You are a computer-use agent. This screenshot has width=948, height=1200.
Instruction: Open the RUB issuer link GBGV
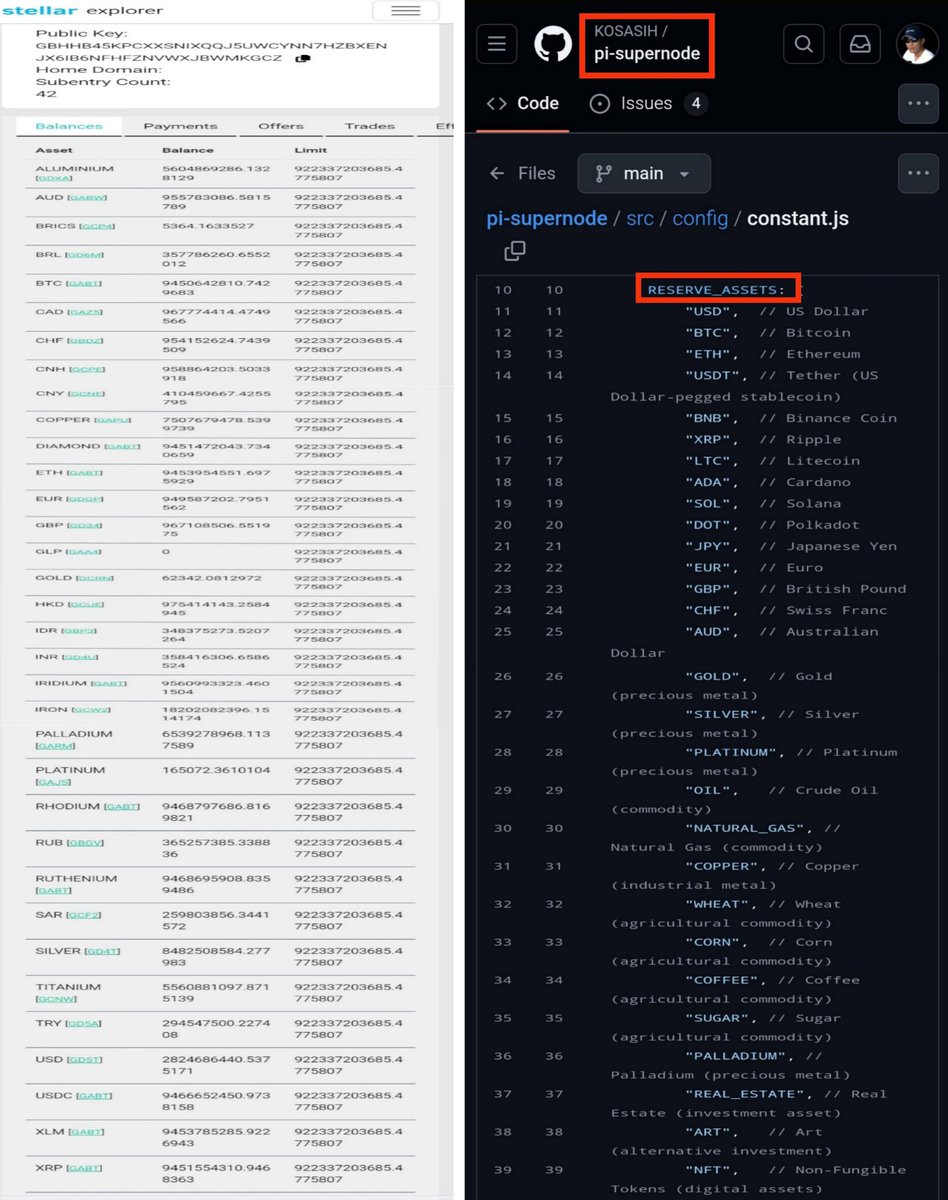[85, 843]
